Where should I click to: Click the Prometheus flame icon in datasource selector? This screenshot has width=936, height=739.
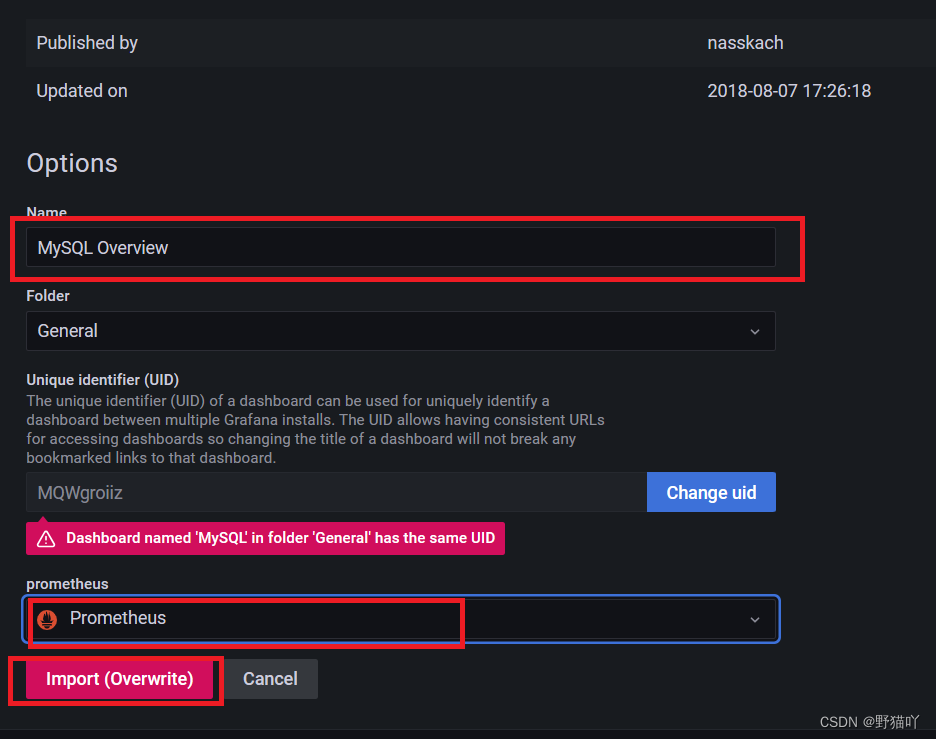coord(47,619)
